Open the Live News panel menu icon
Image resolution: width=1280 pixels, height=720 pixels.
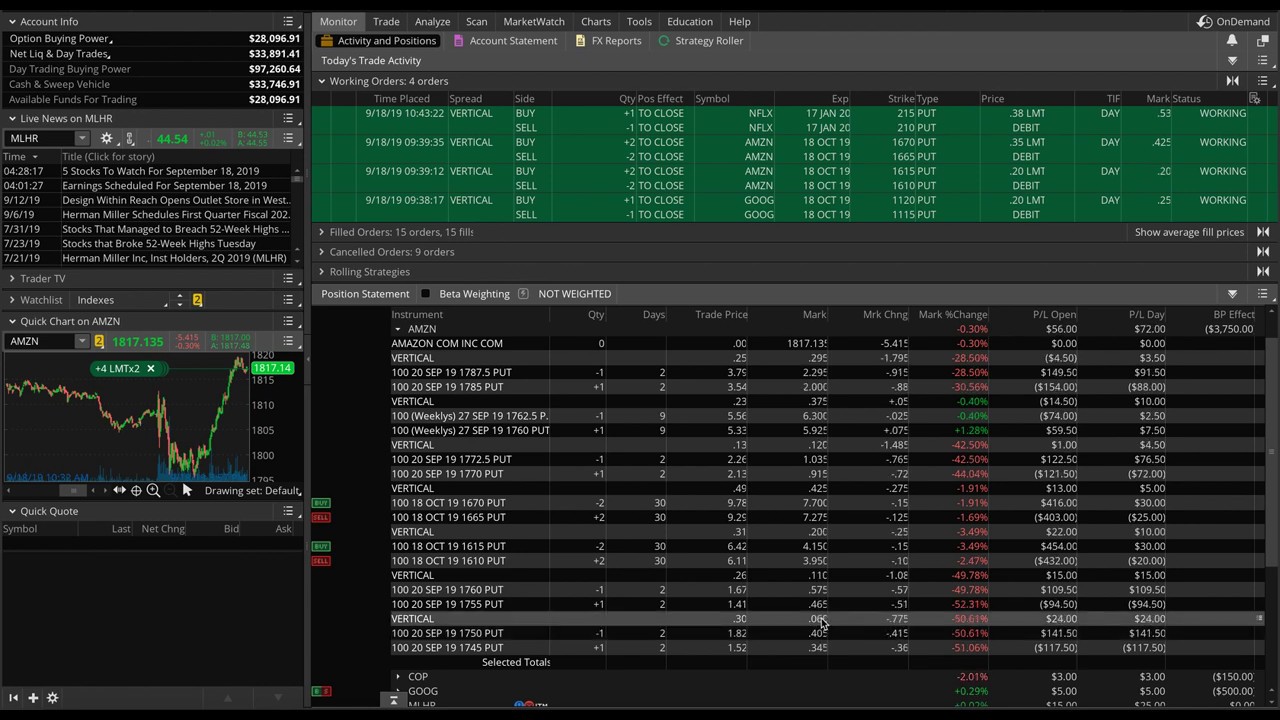pyautogui.click(x=288, y=118)
